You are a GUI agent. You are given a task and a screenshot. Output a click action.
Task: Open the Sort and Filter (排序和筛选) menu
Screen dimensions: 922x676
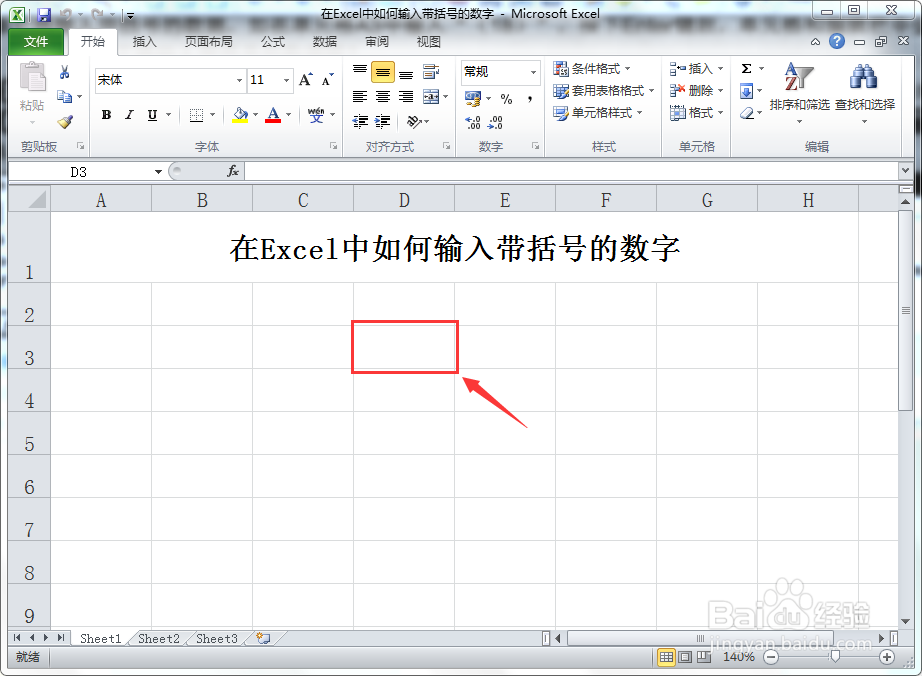pos(799,93)
